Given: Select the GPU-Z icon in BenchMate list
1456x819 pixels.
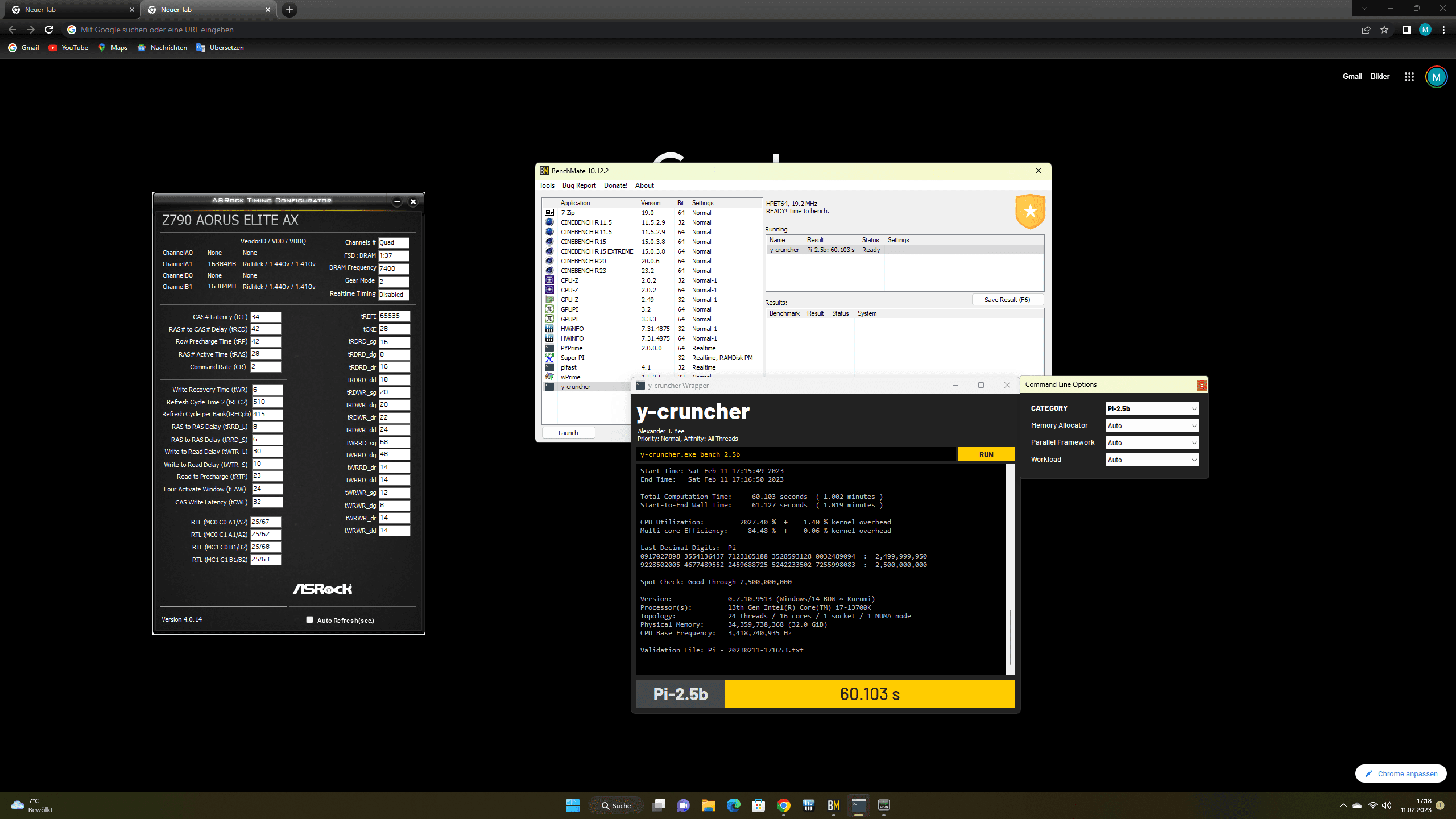Looking at the screenshot, I should point(549,300).
